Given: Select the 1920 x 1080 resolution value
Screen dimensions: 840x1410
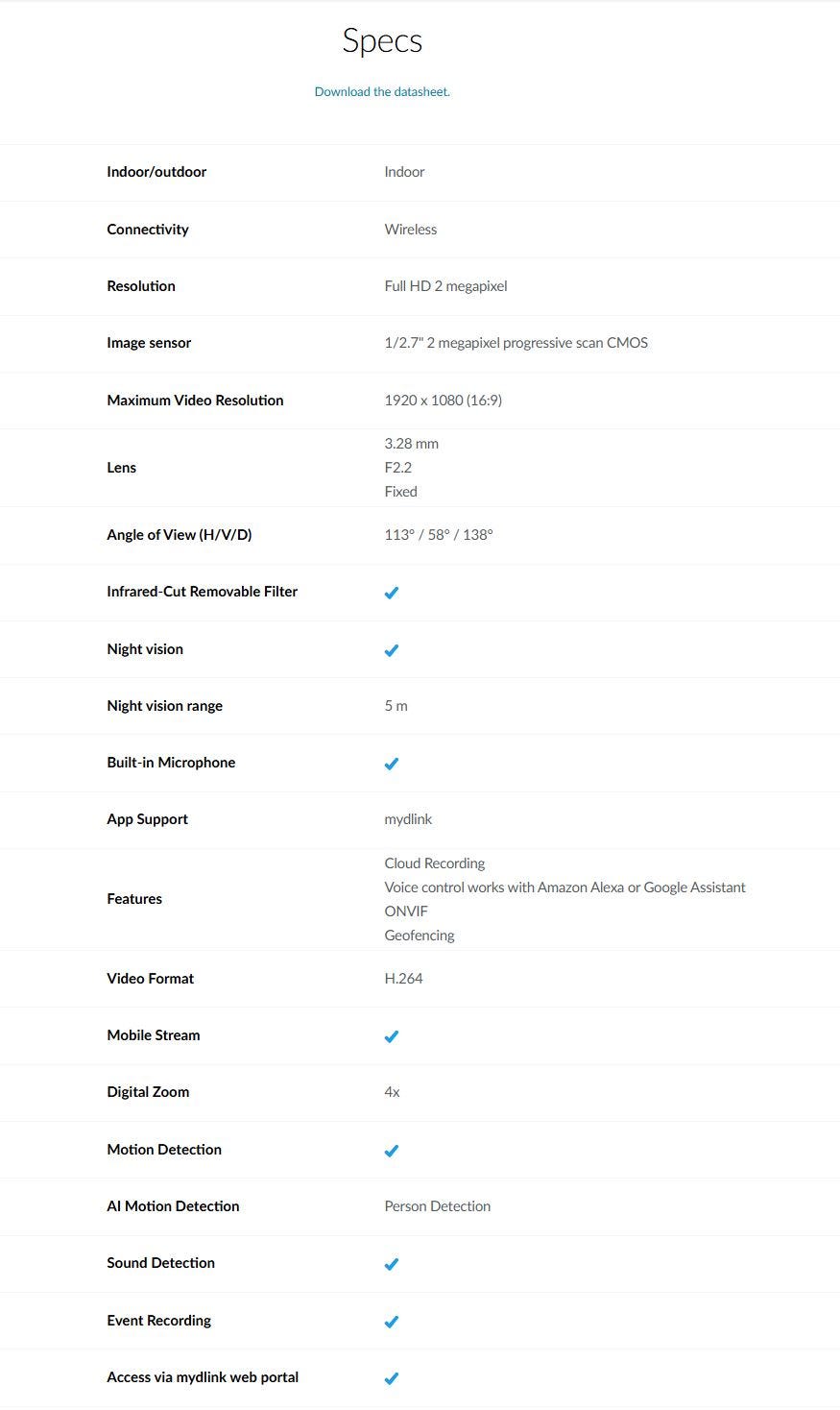Looking at the screenshot, I should [443, 401].
